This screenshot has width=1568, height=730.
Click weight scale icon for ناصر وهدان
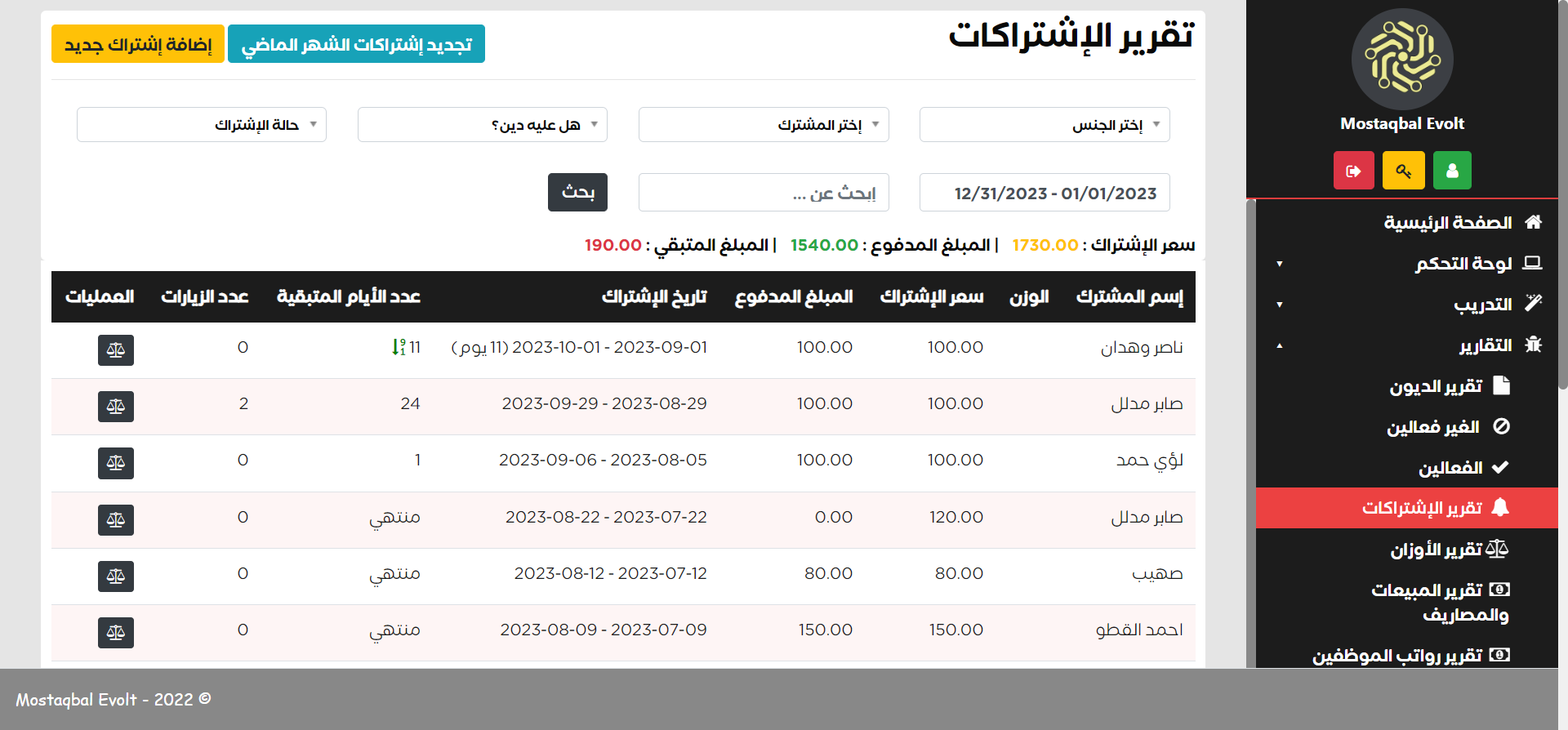click(x=116, y=350)
